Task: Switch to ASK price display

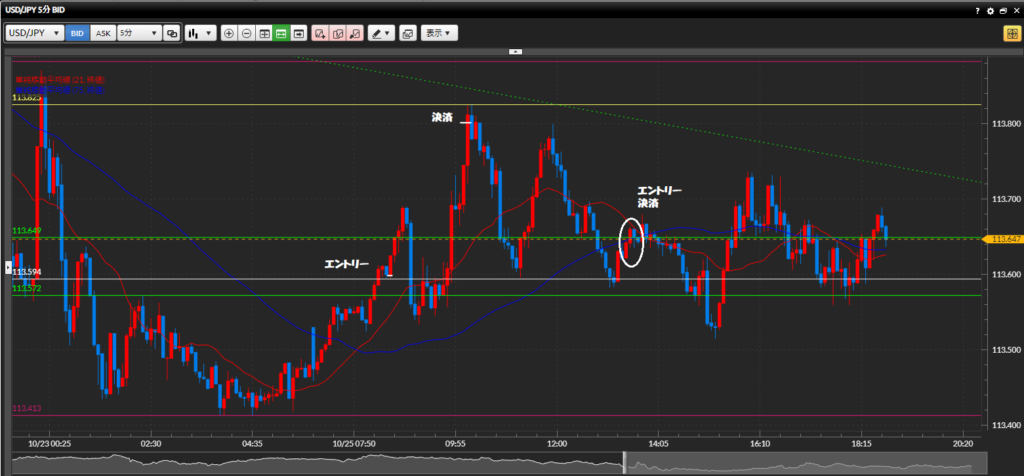Action: 103,33
